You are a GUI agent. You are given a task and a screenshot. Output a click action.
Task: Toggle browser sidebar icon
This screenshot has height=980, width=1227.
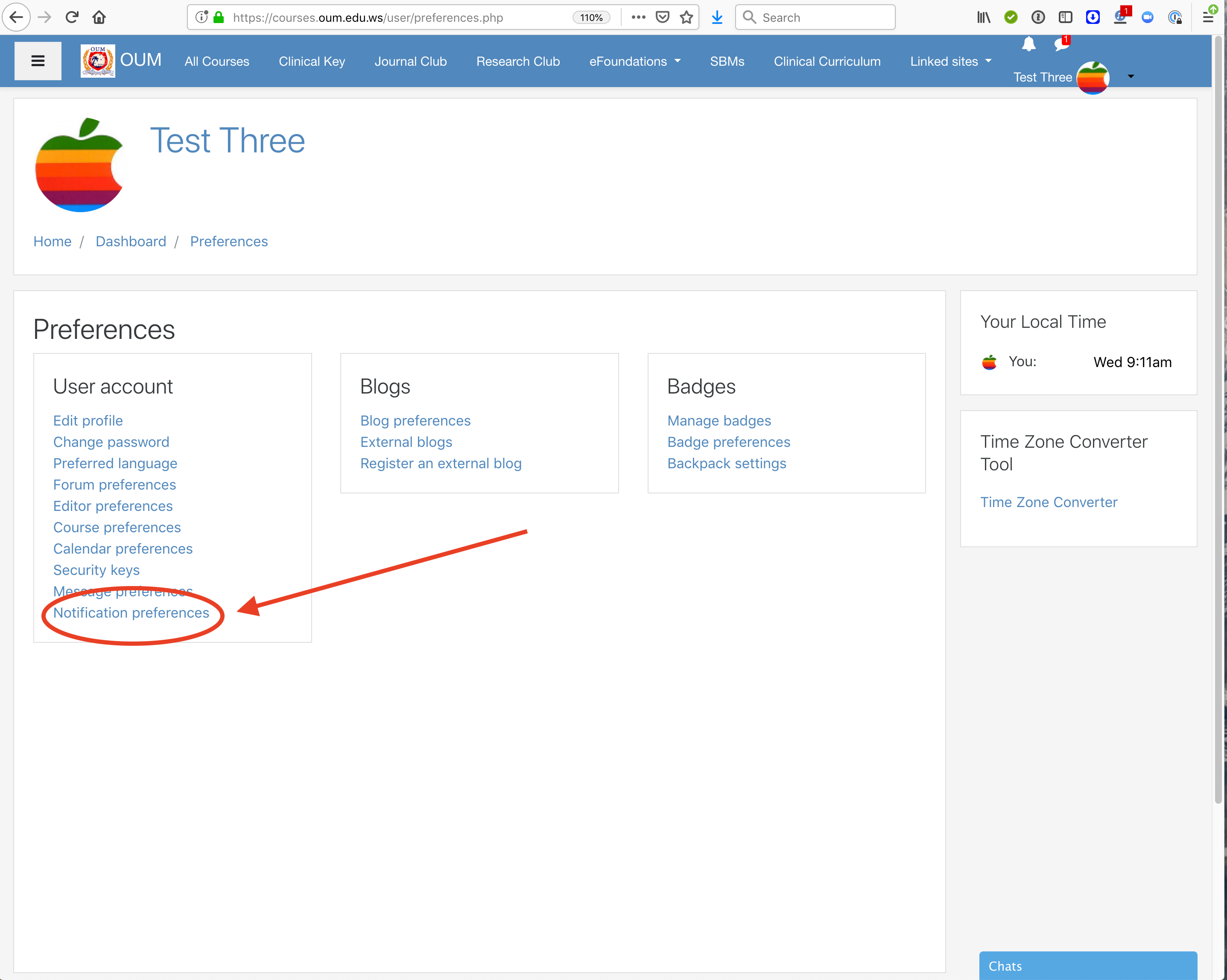pyautogui.click(x=1065, y=17)
